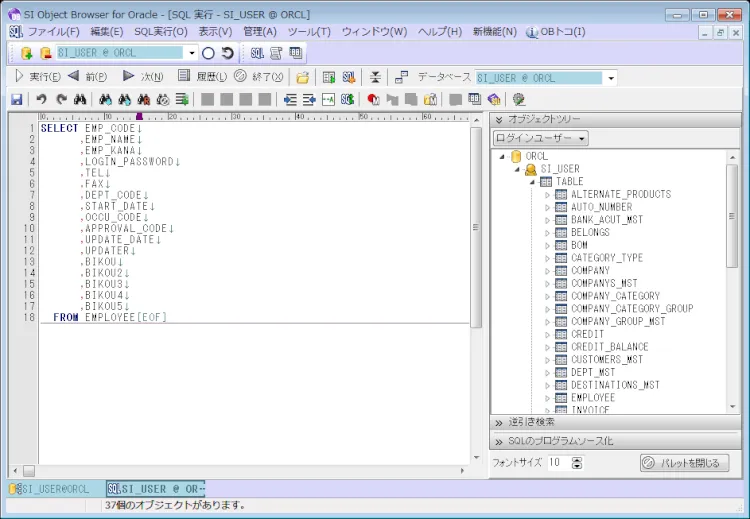Image resolution: width=750 pixels, height=519 pixels.
Task: Expand the 逆引き検索 panel
Action: click(615, 422)
